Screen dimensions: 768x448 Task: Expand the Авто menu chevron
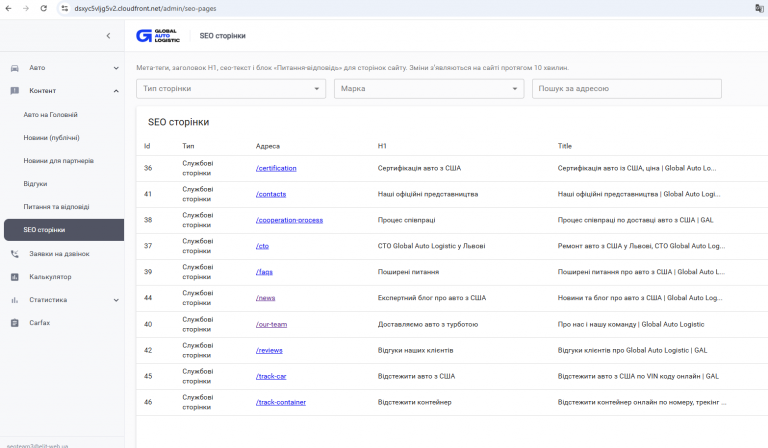coord(116,68)
